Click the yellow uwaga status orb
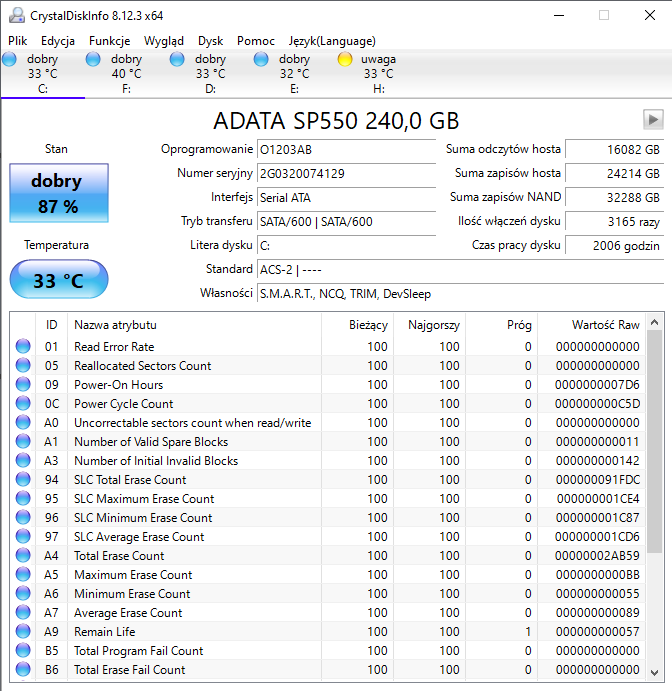Viewport: 672px width, 691px height. (345, 59)
